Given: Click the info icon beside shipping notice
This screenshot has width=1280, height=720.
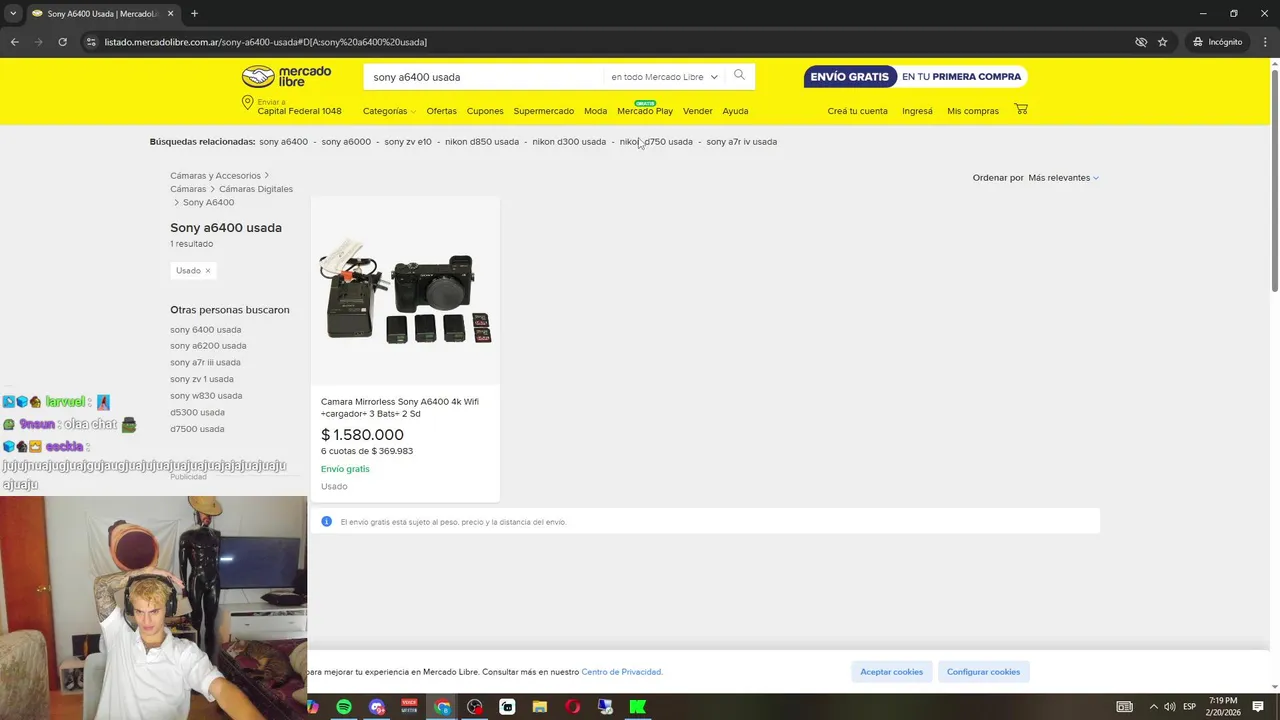Looking at the screenshot, I should coord(326,521).
